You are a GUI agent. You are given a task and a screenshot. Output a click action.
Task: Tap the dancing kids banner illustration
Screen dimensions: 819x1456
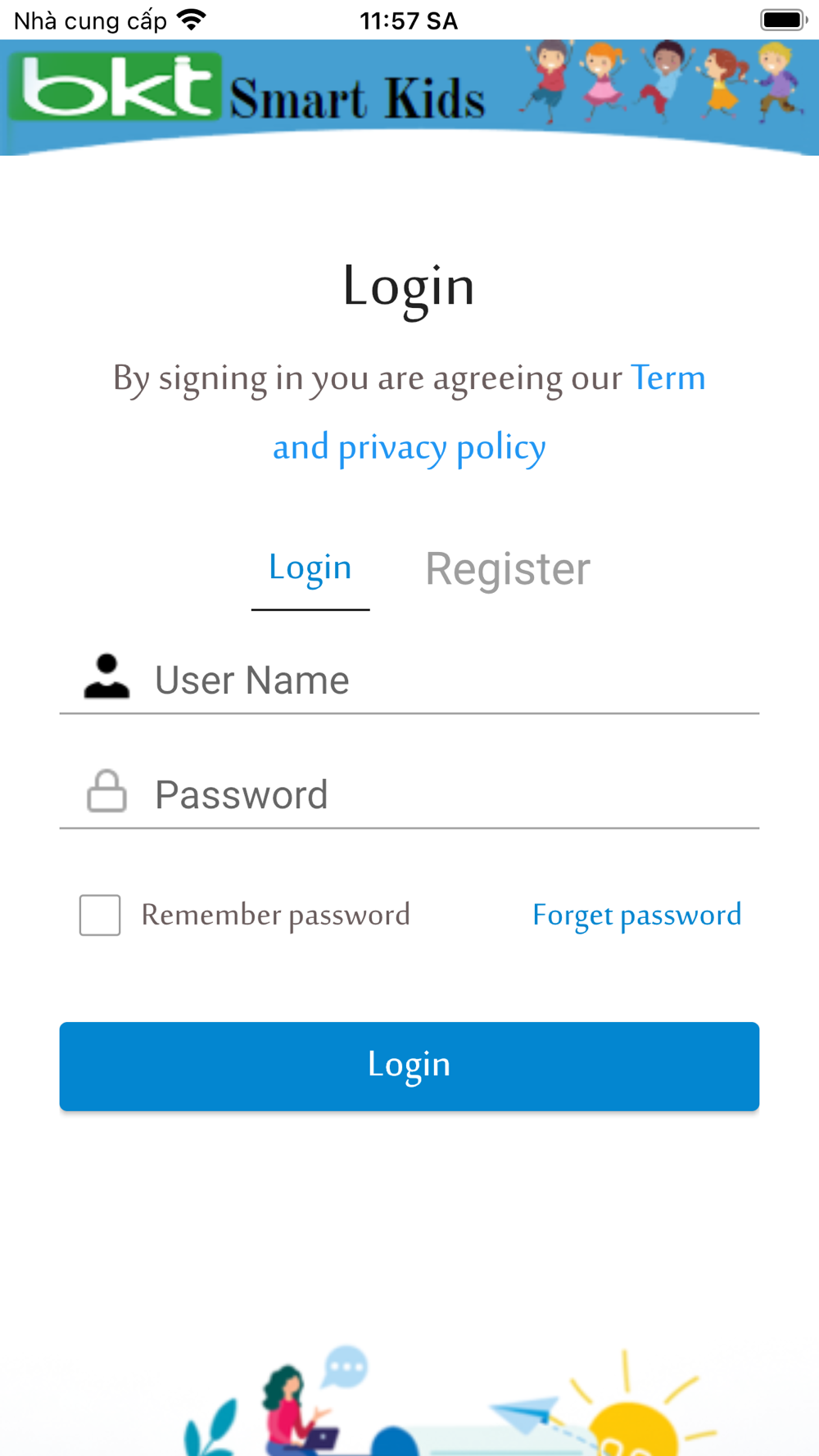pos(662,82)
